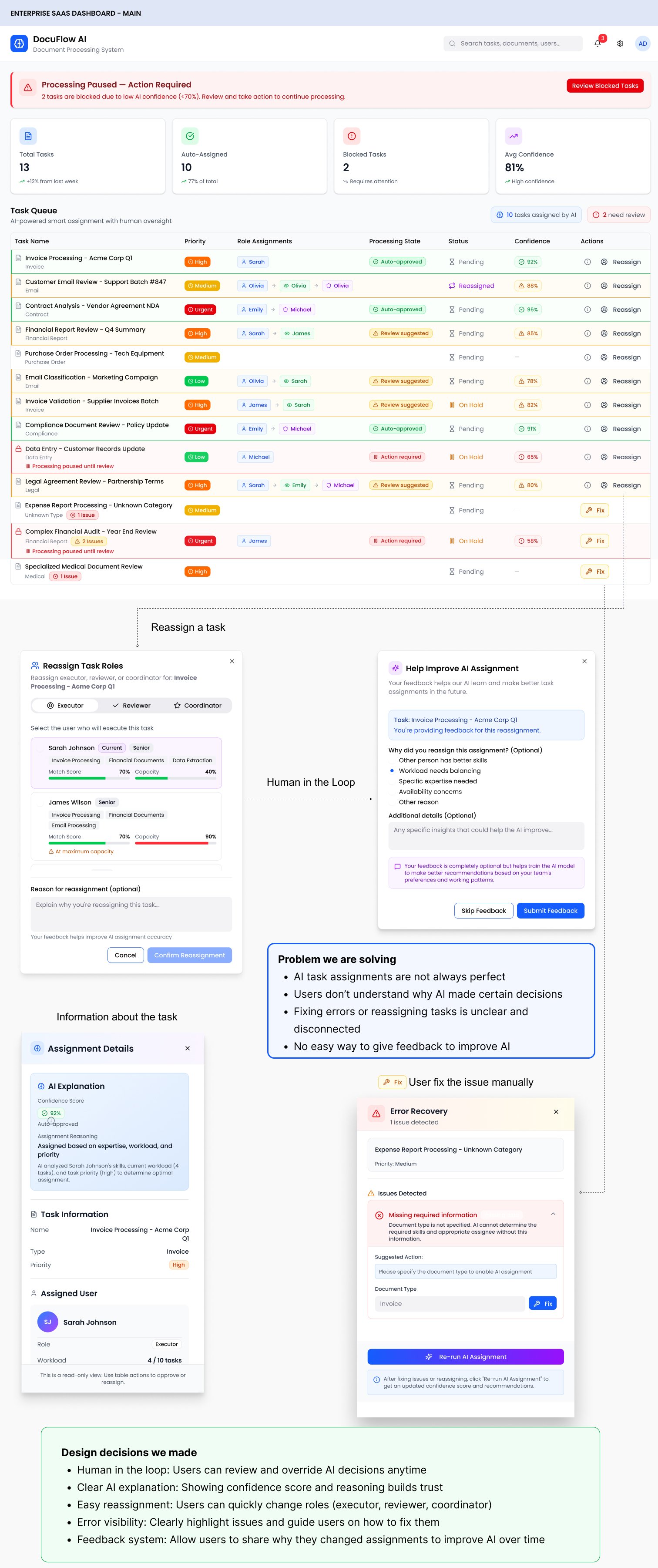
Task: Click the Blocked Tasks alert icon
Action: pyautogui.click(x=351, y=136)
